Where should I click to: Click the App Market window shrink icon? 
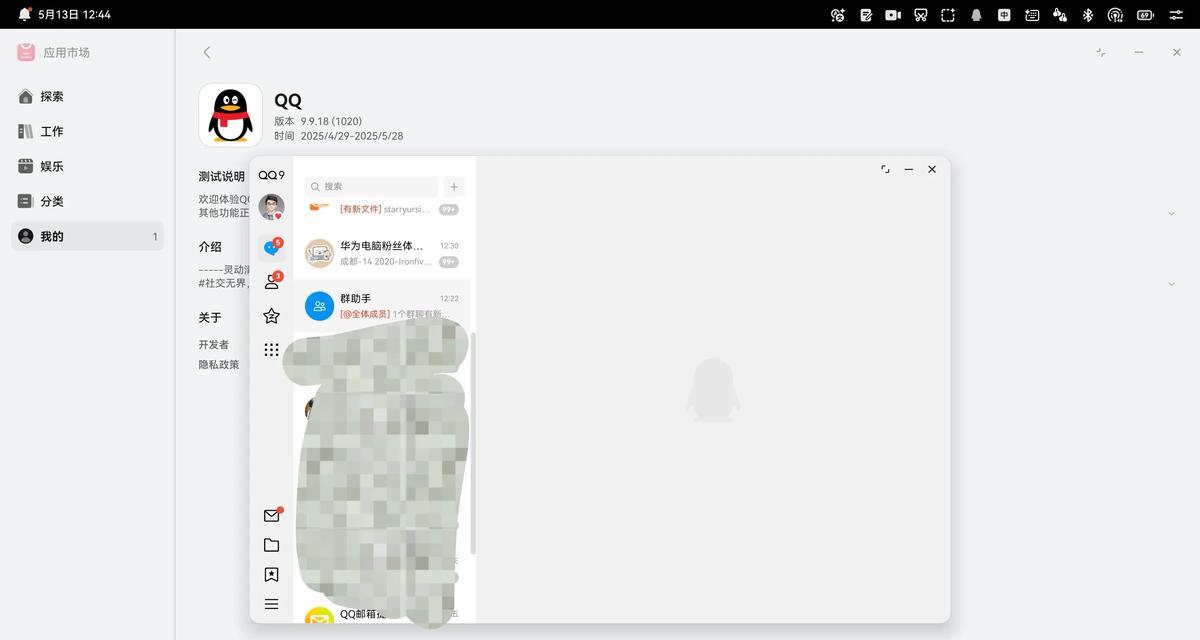pos(1101,52)
